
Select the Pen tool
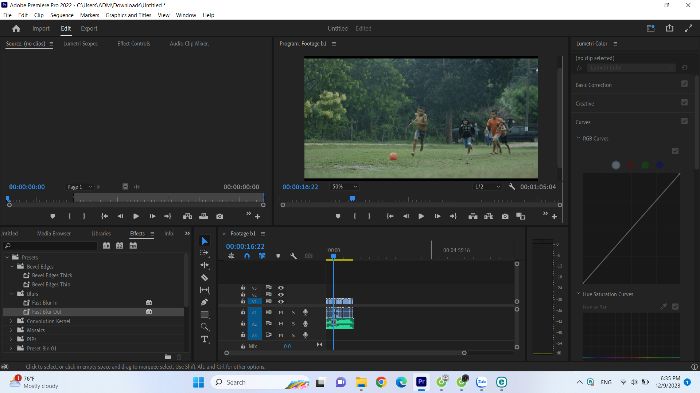[x=204, y=302]
